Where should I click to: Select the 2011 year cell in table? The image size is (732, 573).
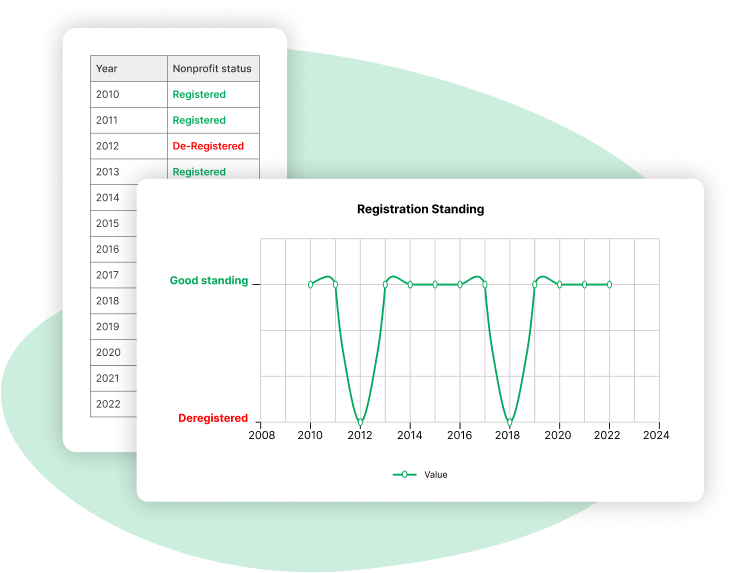pyautogui.click(x=107, y=120)
